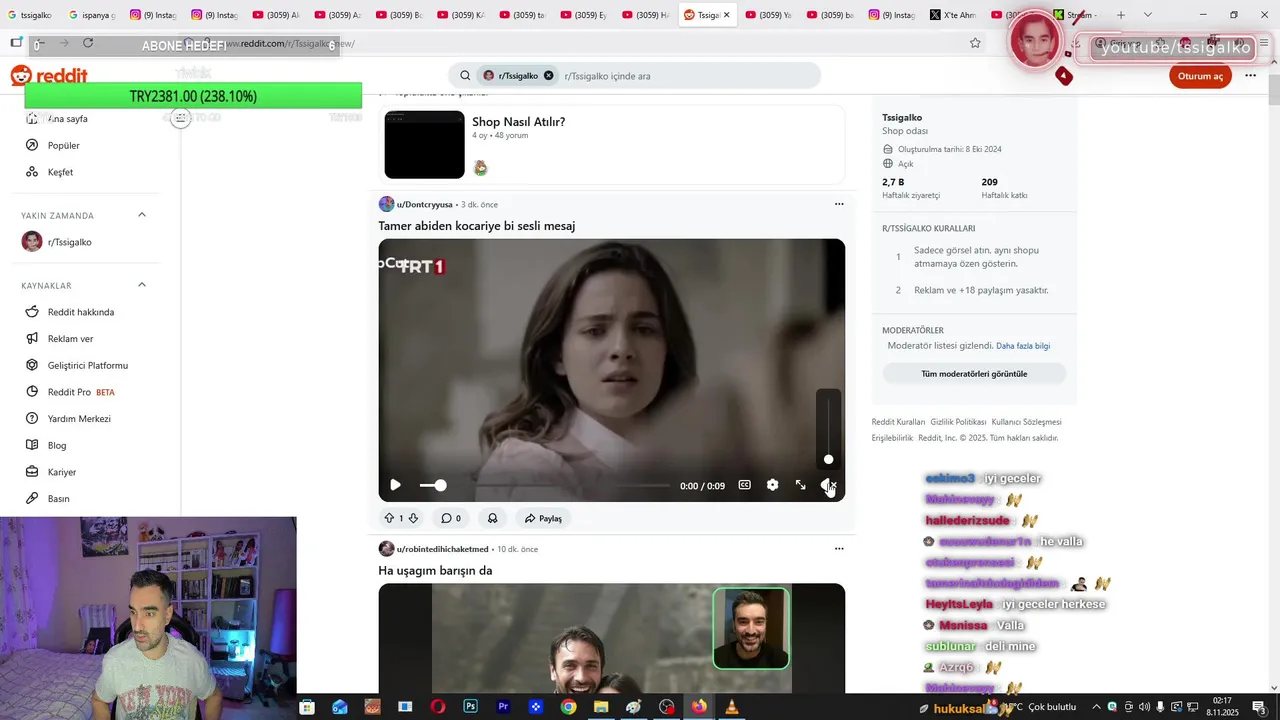This screenshot has height=720, width=1280.
Task: Open Opera from the taskbar
Action: pos(438,707)
